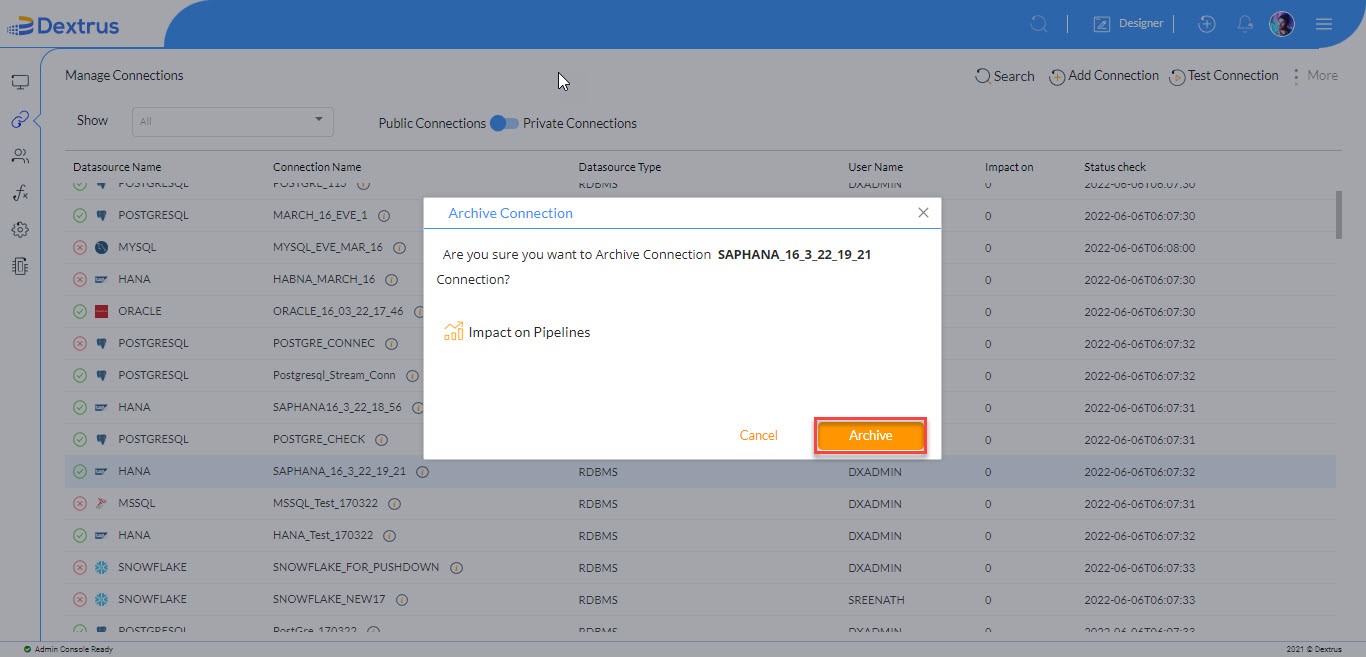The height and width of the screenshot is (657, 1366).
Task: Click info icon next to MARCH_16_EVE_1
Action: pos(384,216)
